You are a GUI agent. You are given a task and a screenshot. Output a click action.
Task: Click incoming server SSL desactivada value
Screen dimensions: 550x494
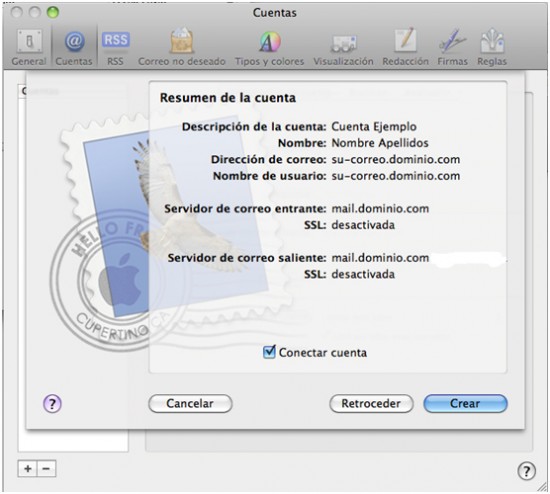tap(363, 225)
